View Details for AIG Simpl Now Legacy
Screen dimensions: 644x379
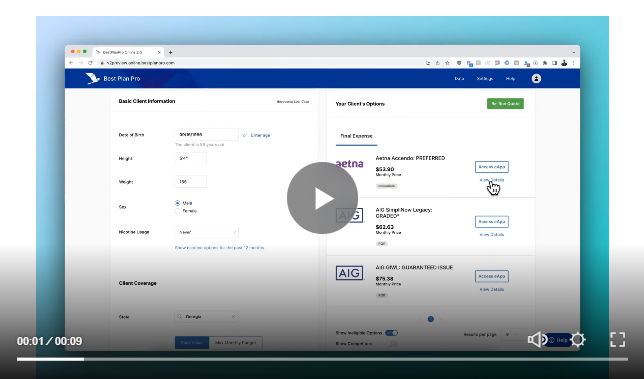[x=492, y=234]
